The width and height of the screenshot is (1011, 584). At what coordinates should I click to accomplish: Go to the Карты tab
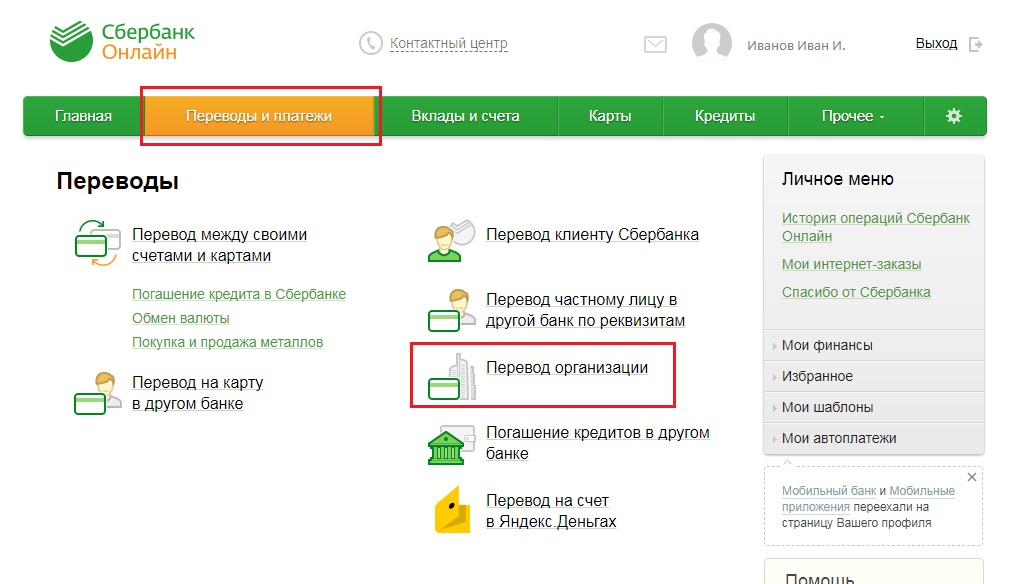point(610,116)
